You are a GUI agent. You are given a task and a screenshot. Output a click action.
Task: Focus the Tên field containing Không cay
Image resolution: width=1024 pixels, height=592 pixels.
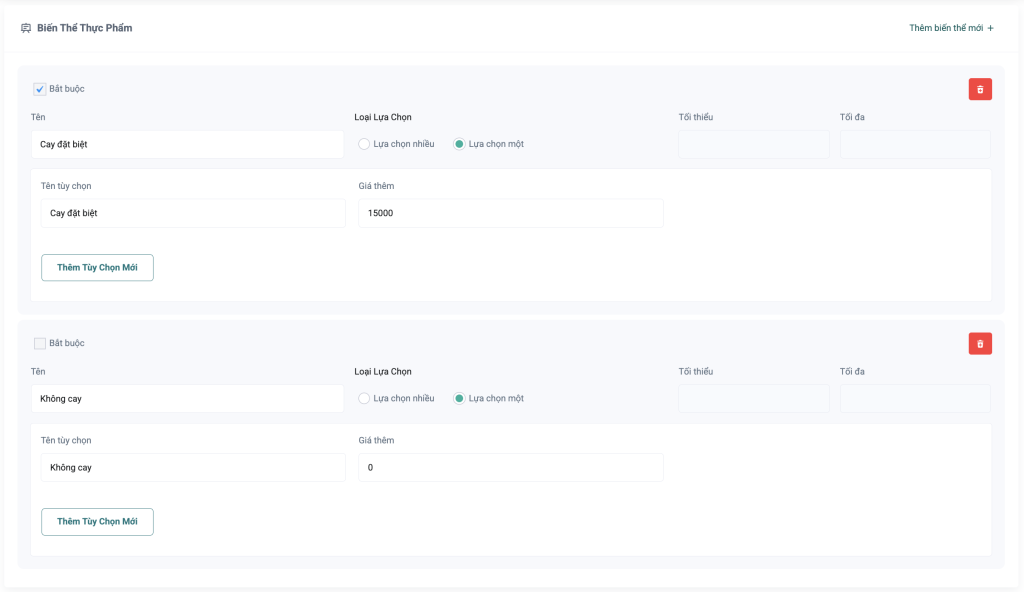[x=187, y=398]
